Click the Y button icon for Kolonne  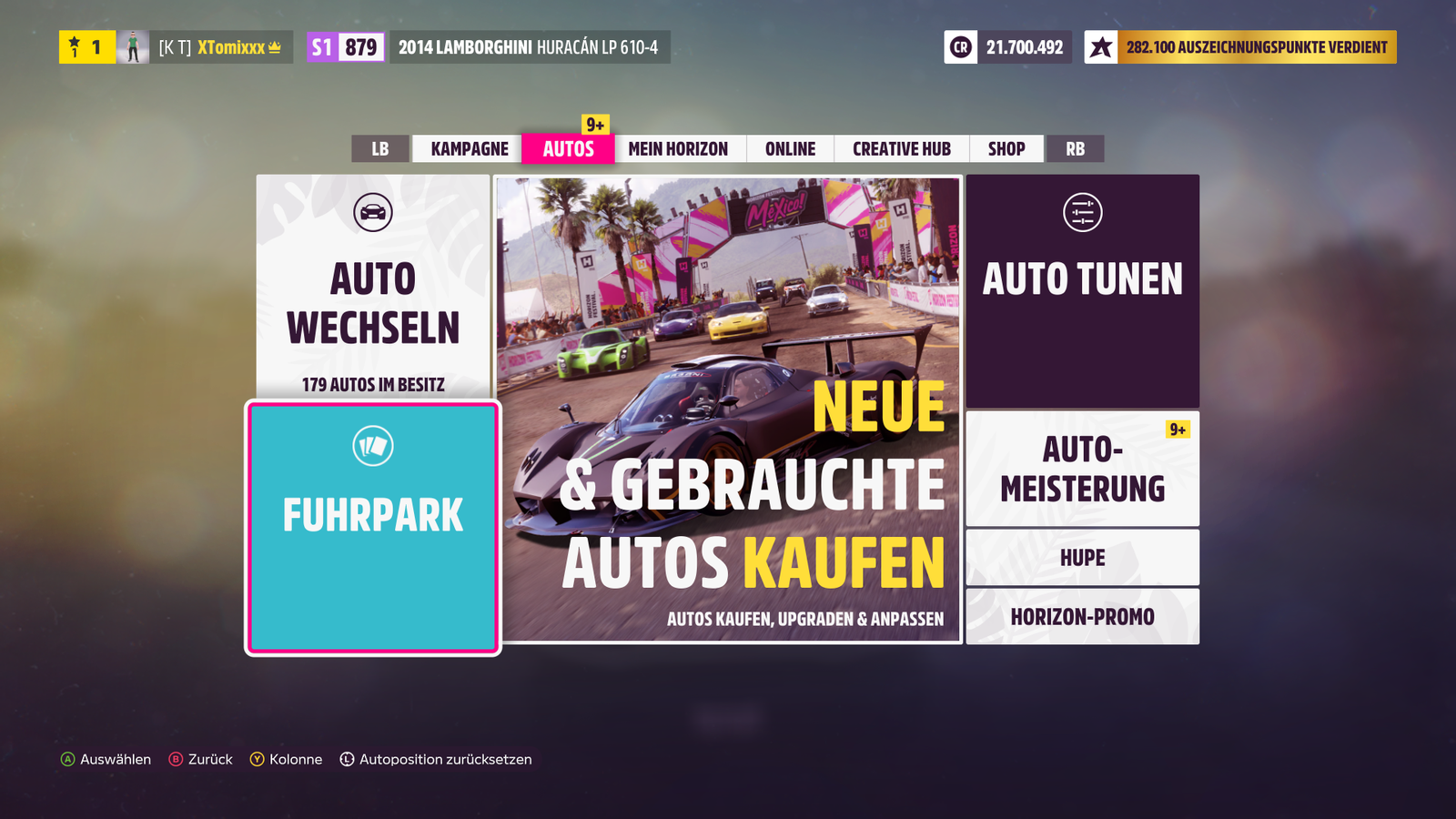pos(258,759)
